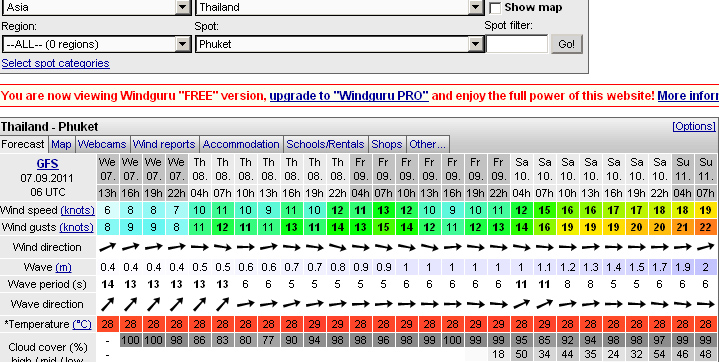Expand the Region --ALL-- dropdown

click(97, 44)
